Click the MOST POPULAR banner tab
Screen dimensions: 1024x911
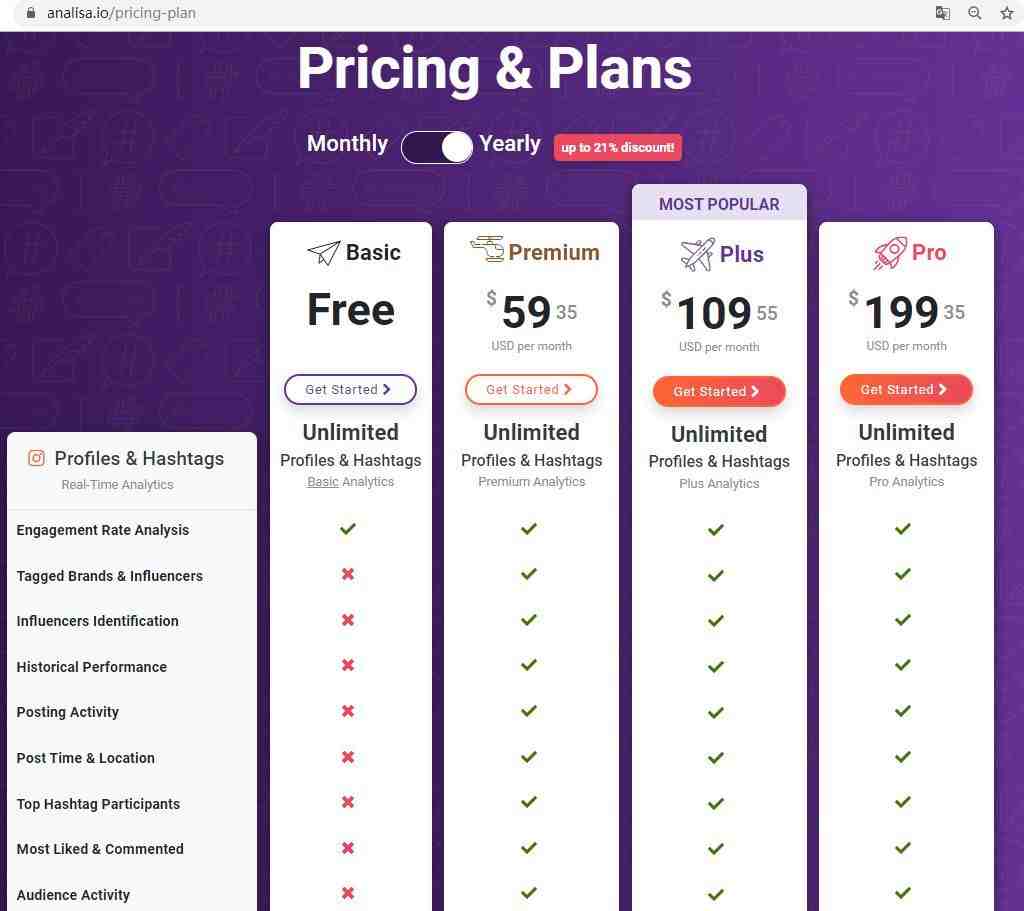[719, 204]
